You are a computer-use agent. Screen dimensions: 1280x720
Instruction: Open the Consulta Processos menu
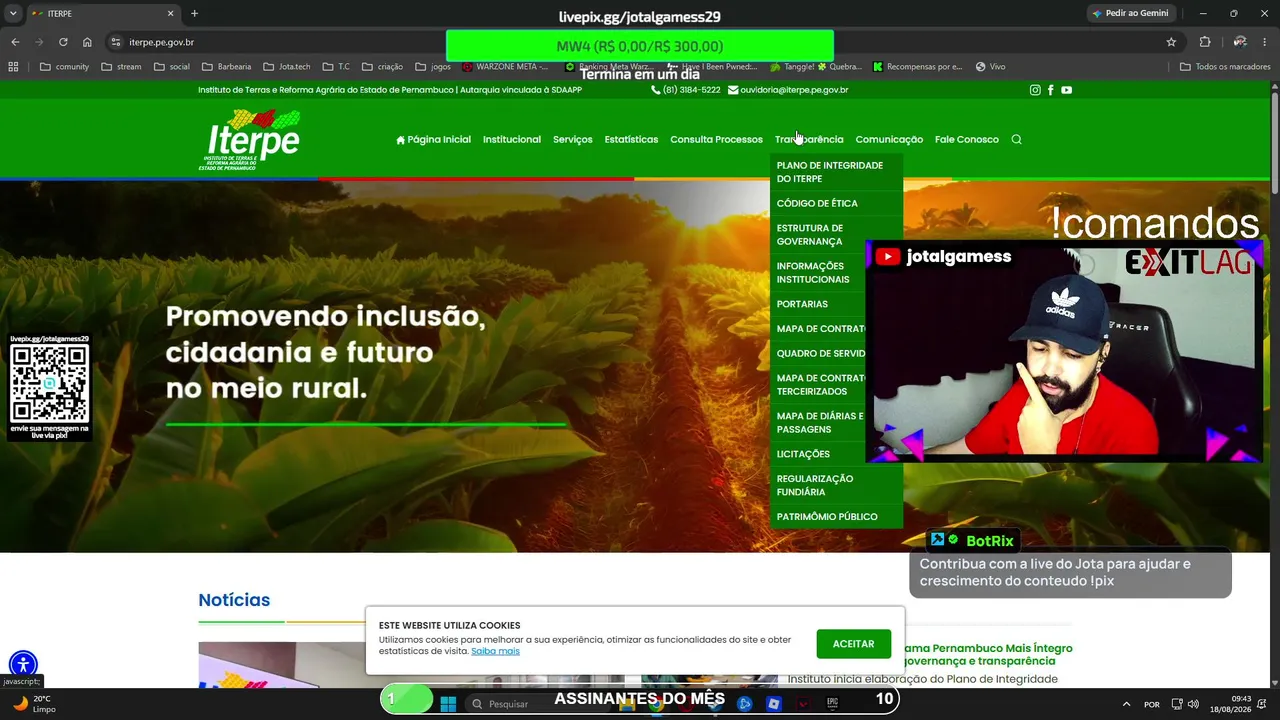click(x=716, y=140)
